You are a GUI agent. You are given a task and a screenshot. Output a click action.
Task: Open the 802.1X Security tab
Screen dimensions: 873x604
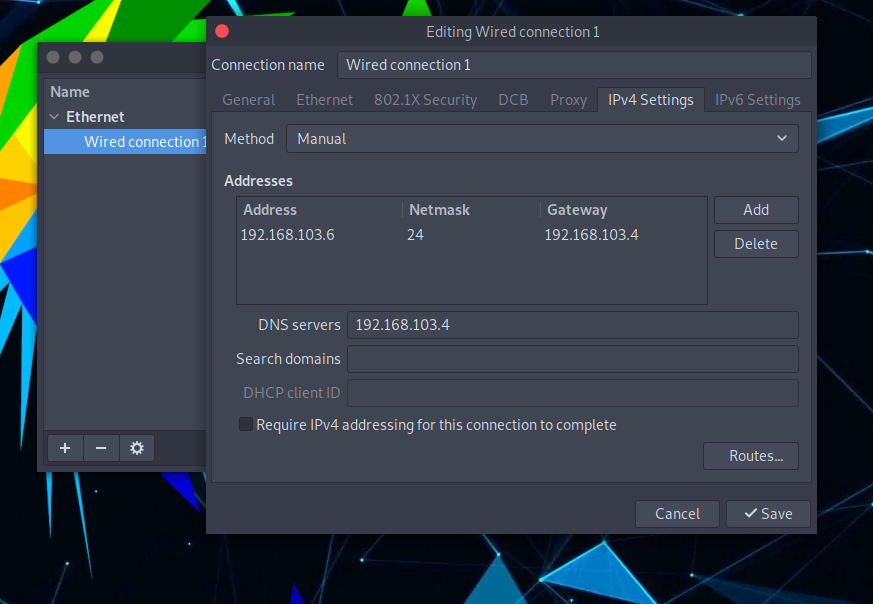(x=425, y=99)
